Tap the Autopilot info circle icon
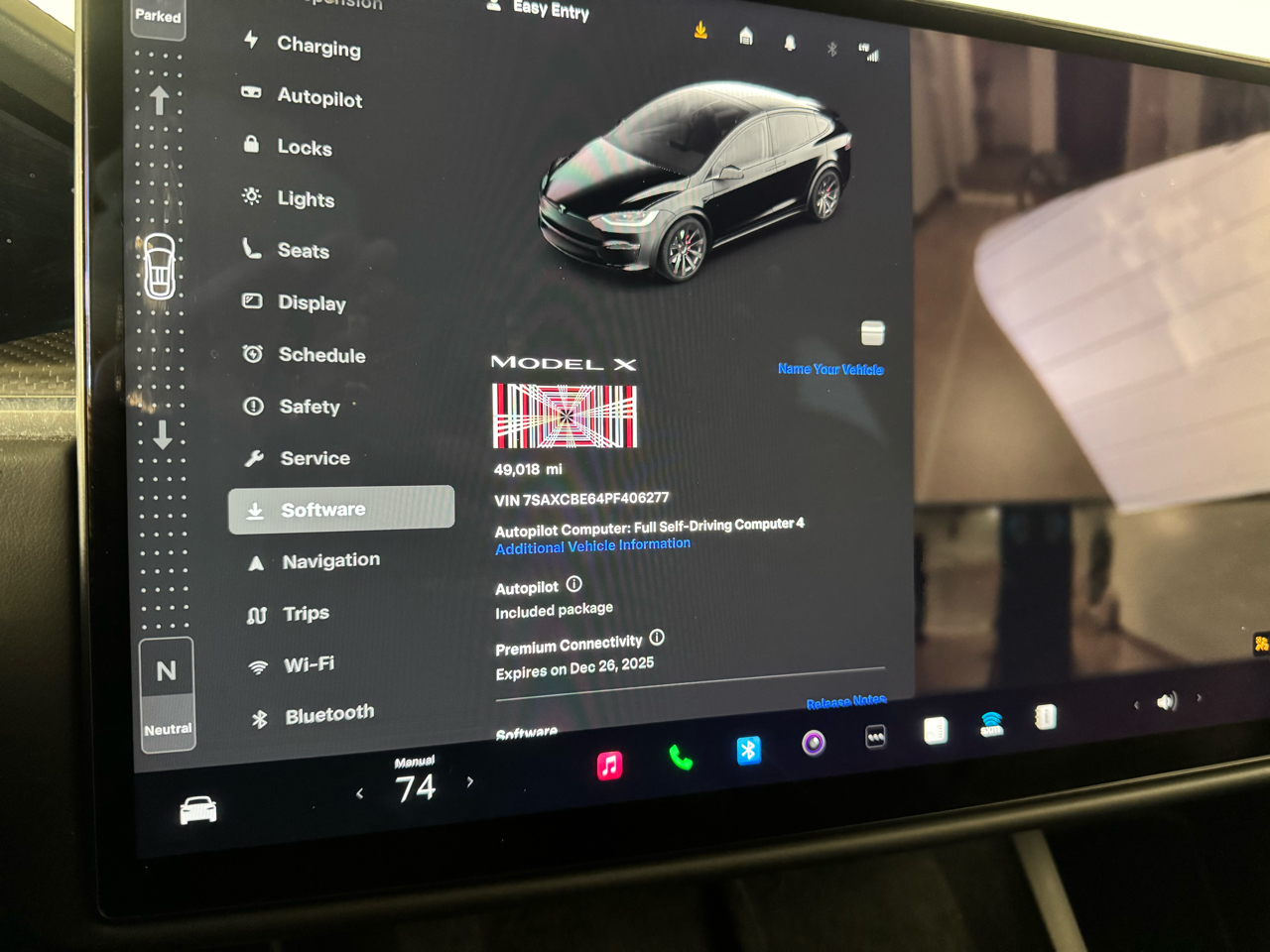 click(x=574, y=584)
